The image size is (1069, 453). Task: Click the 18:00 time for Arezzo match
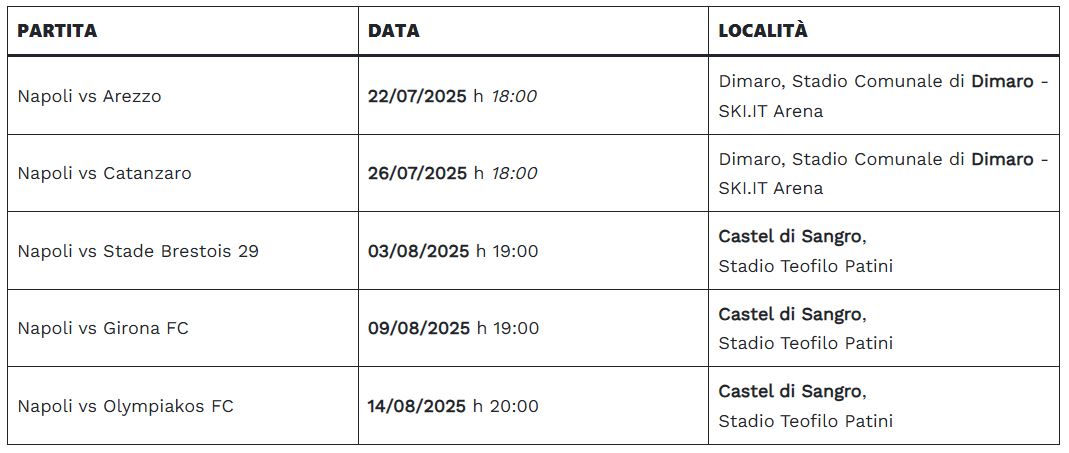pyautogui.click(x=514, y=97)
